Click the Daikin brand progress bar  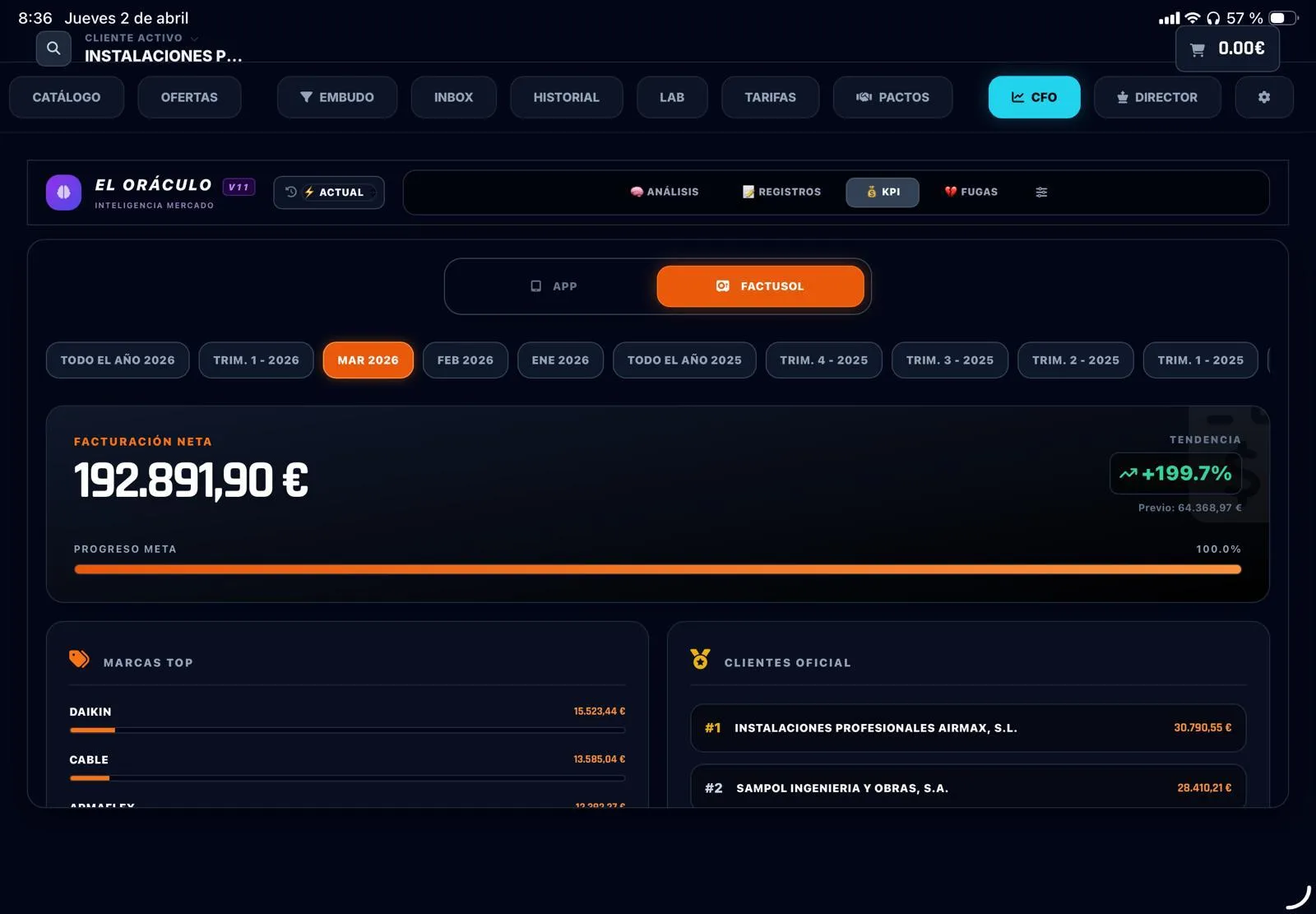(x=347, y=730)
